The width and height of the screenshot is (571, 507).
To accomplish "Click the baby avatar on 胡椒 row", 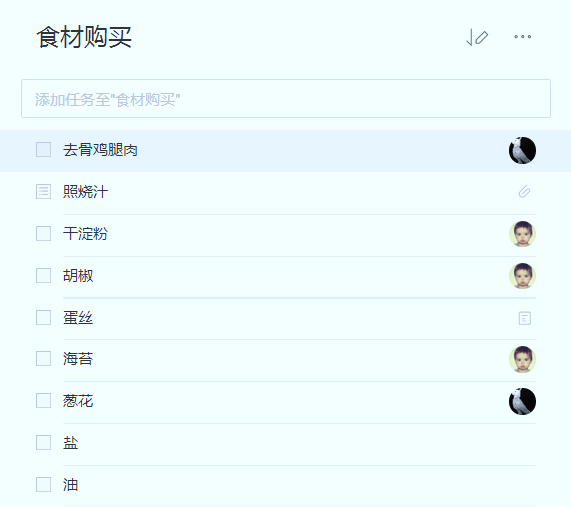I will (522, 276).
